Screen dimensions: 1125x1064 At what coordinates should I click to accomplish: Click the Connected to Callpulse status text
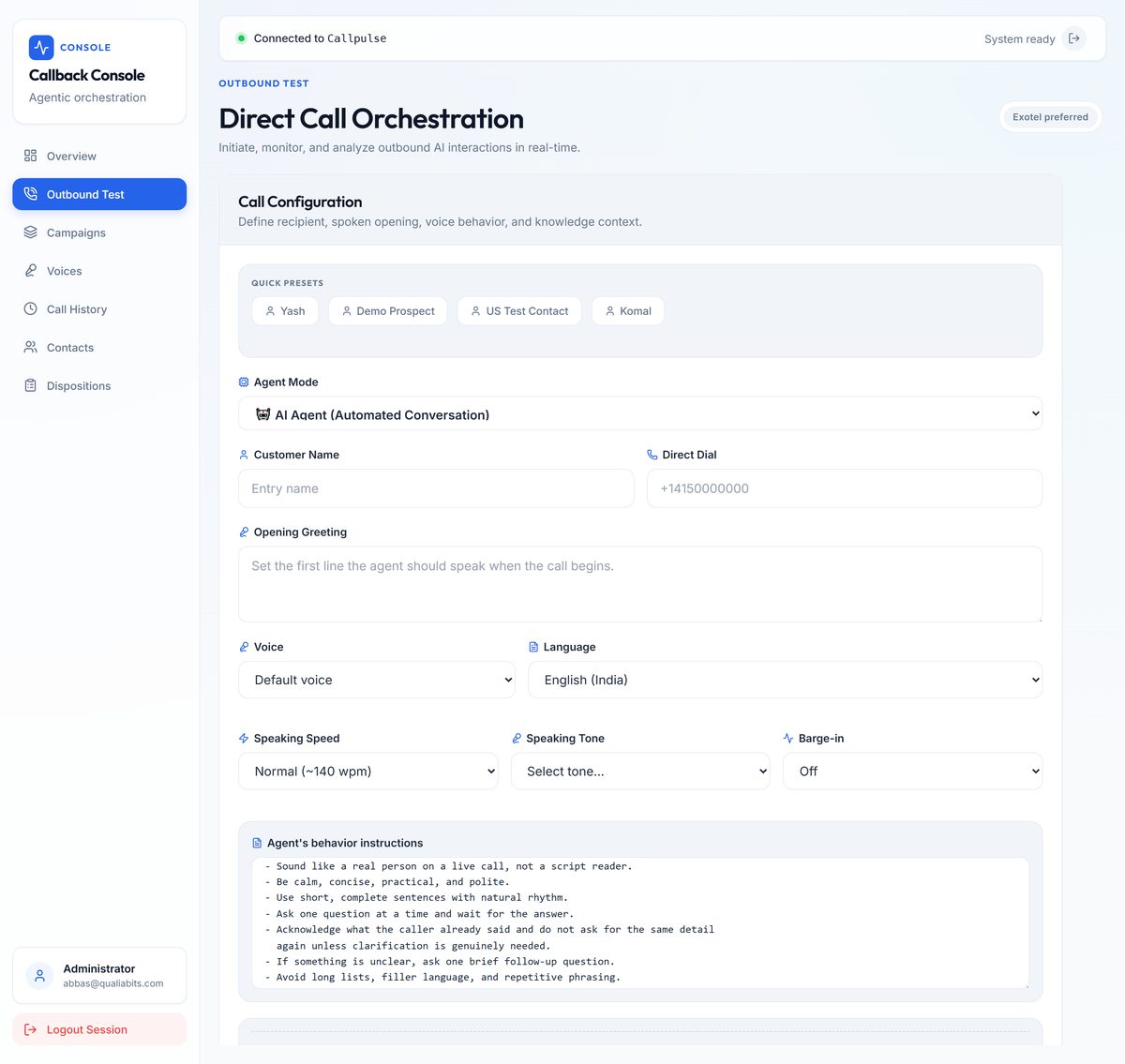pos(320,38)
